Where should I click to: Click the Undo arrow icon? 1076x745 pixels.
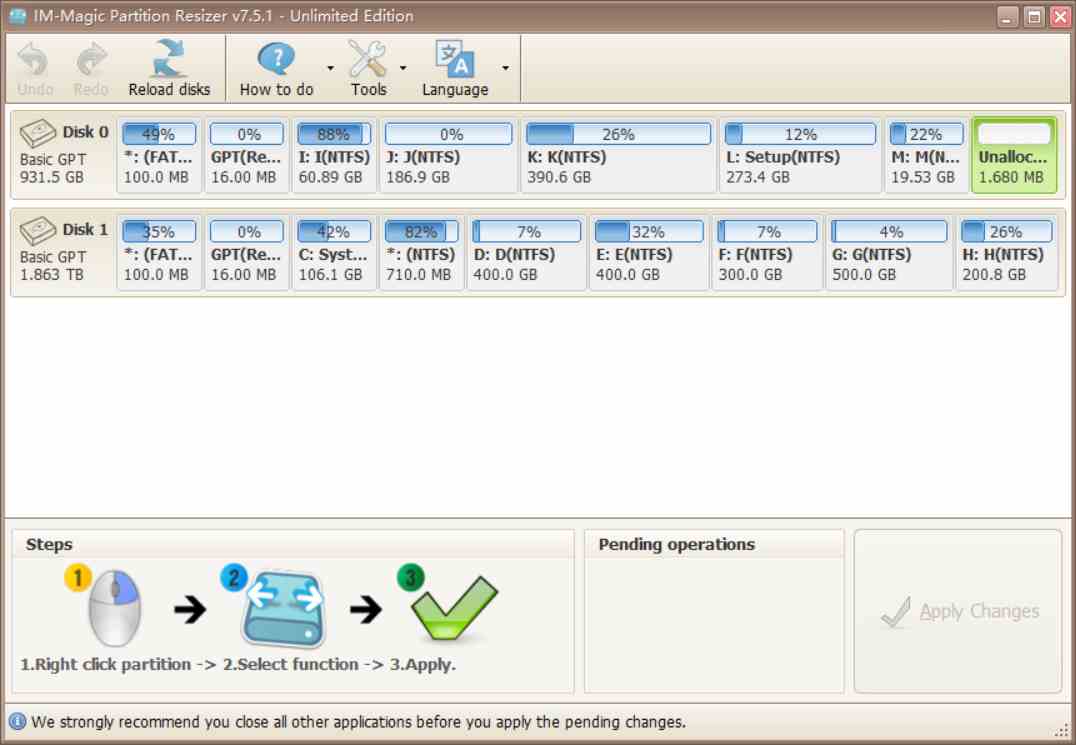[33, 60]
